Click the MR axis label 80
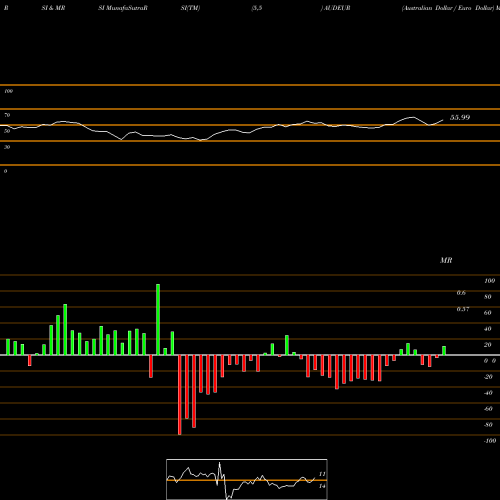 488,297
